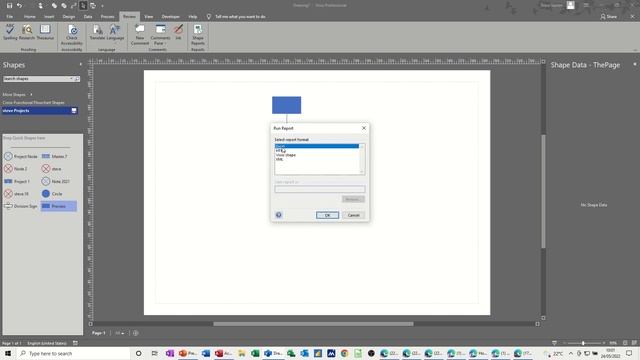Screen dimensions: 640x360
Task: Collapse the Shapes pane with its arrow
Action: 80,64
